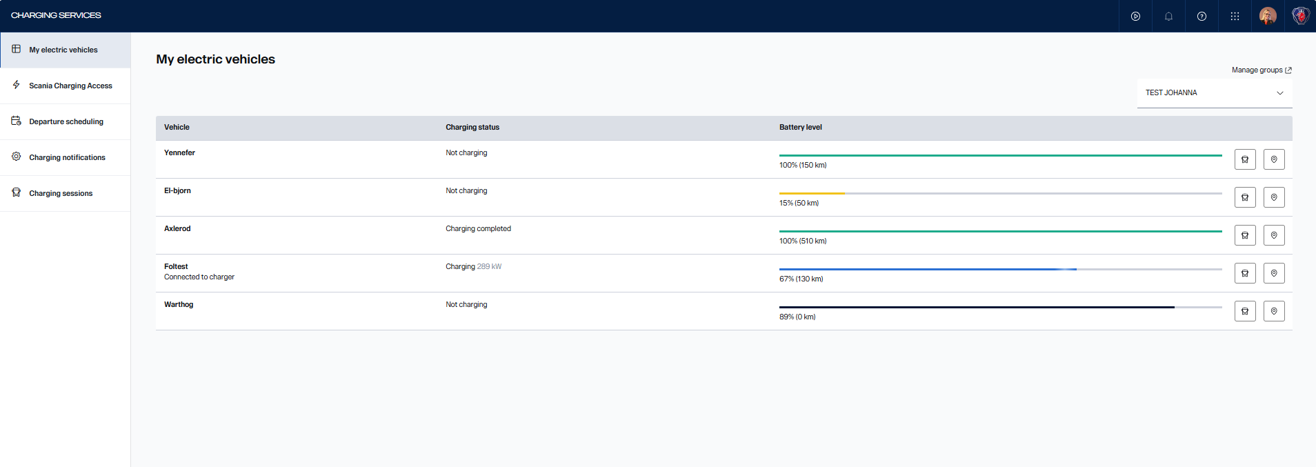
Task: Click the 89% (0 km) battery value
Action: pos(797,317)
